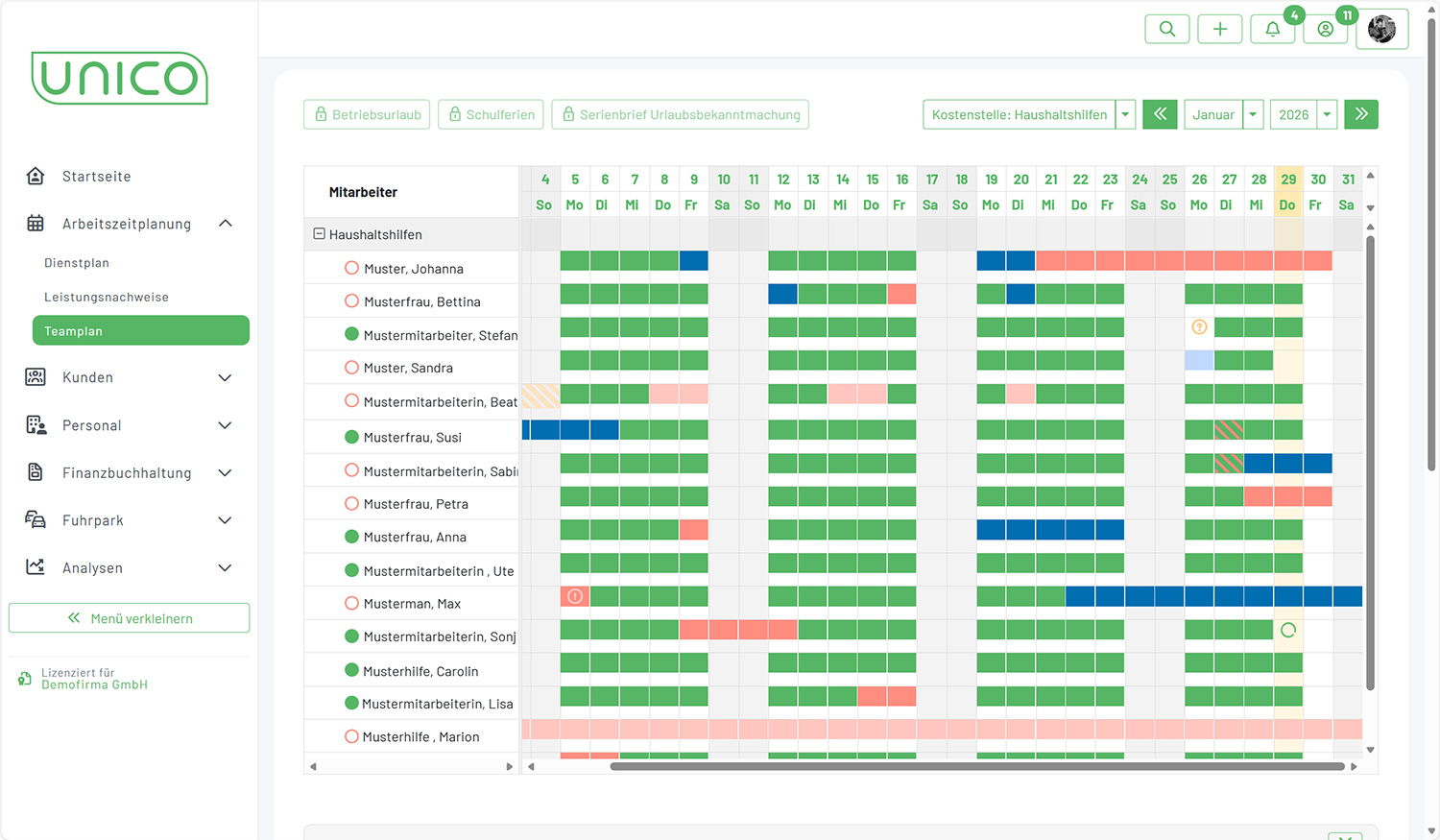Open Dienstplan in the sidebar
This screenshot has width=1440, height=840.
coord(77,263)
